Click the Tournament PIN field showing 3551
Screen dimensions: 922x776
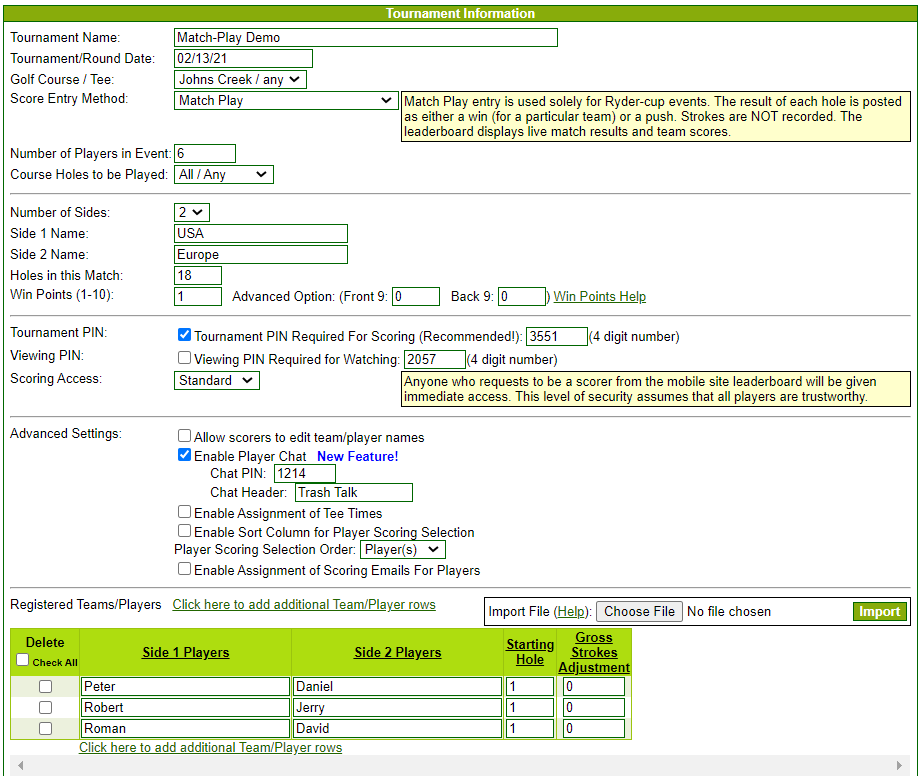tap(556, 336)
